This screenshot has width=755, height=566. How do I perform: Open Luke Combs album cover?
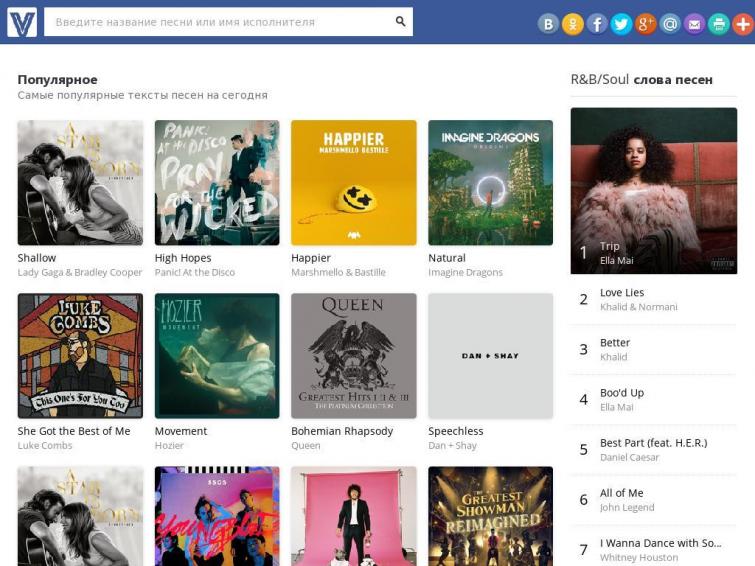click(80, 355)
